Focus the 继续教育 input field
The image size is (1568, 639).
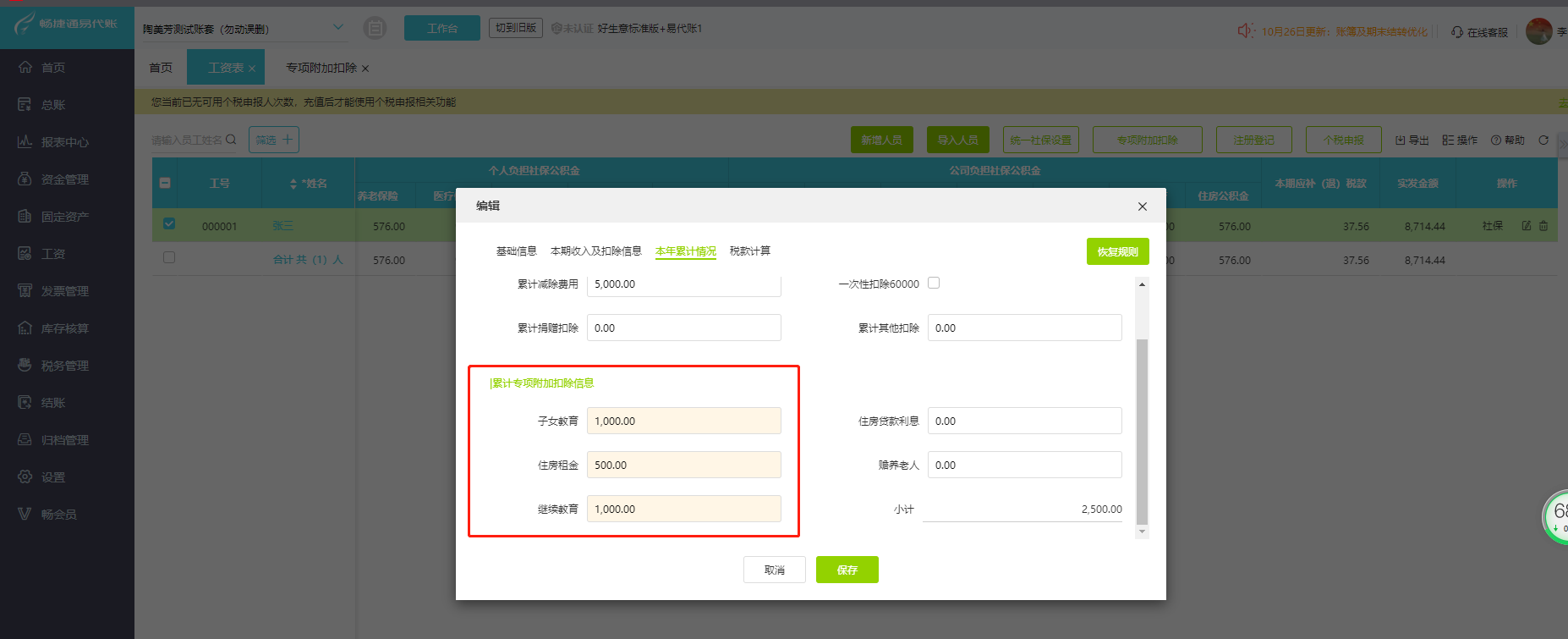pyautogui.click(x=684, y=509)
